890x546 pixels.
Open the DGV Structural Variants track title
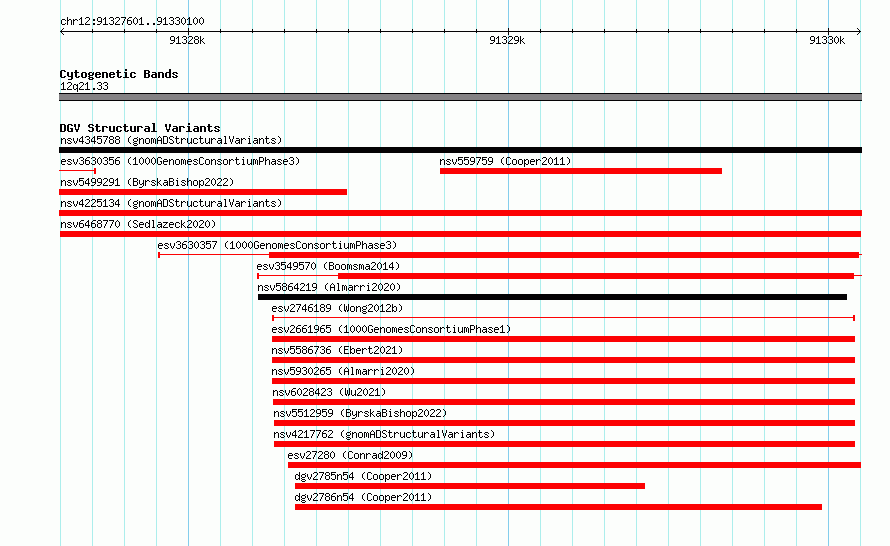pyautogui.click(x=140, y=128)
